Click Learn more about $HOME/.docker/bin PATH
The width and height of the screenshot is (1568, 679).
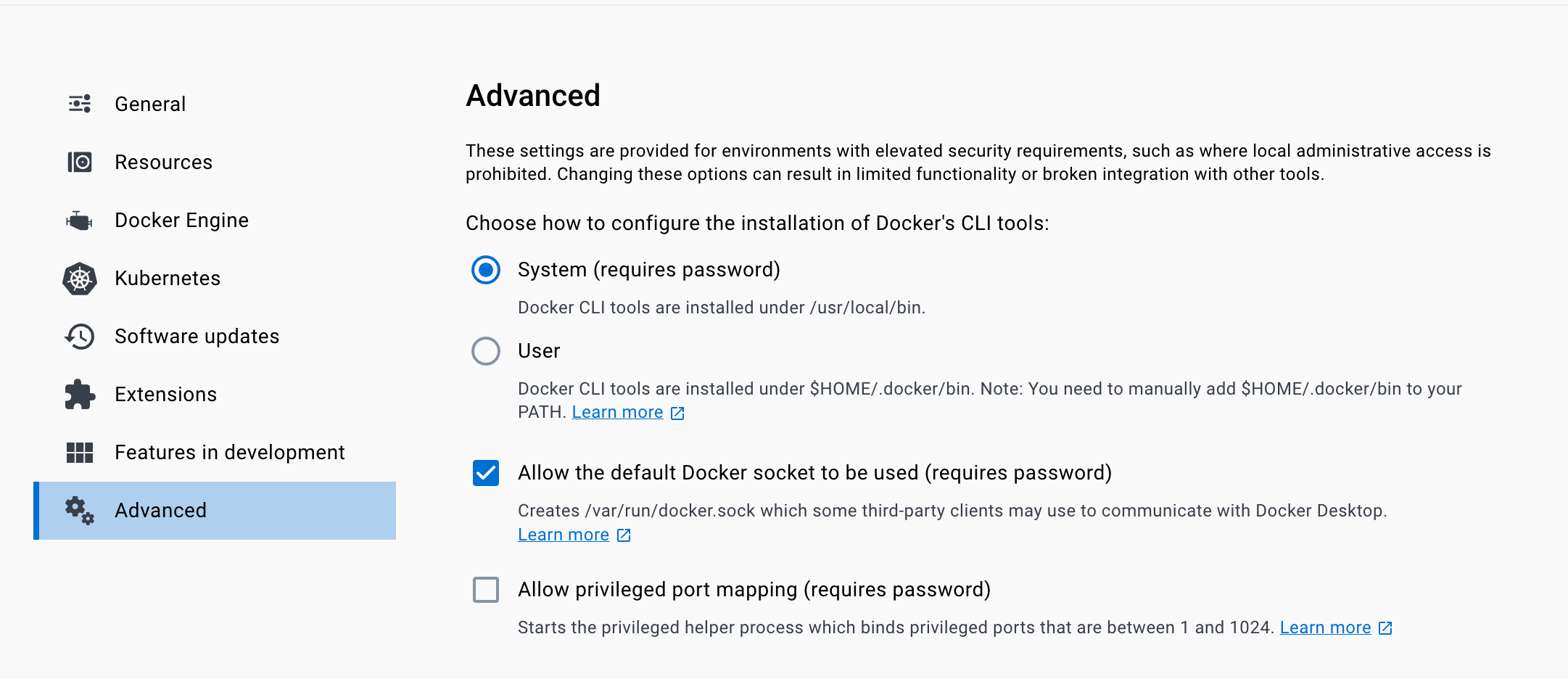point(617,411)
